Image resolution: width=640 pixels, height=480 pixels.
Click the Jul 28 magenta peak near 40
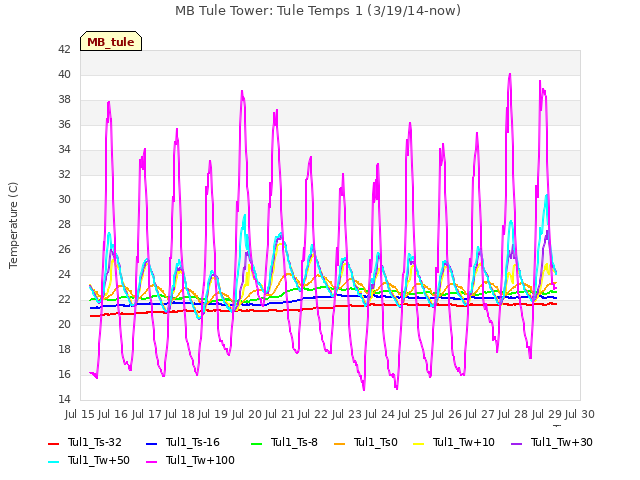[510, 75]
